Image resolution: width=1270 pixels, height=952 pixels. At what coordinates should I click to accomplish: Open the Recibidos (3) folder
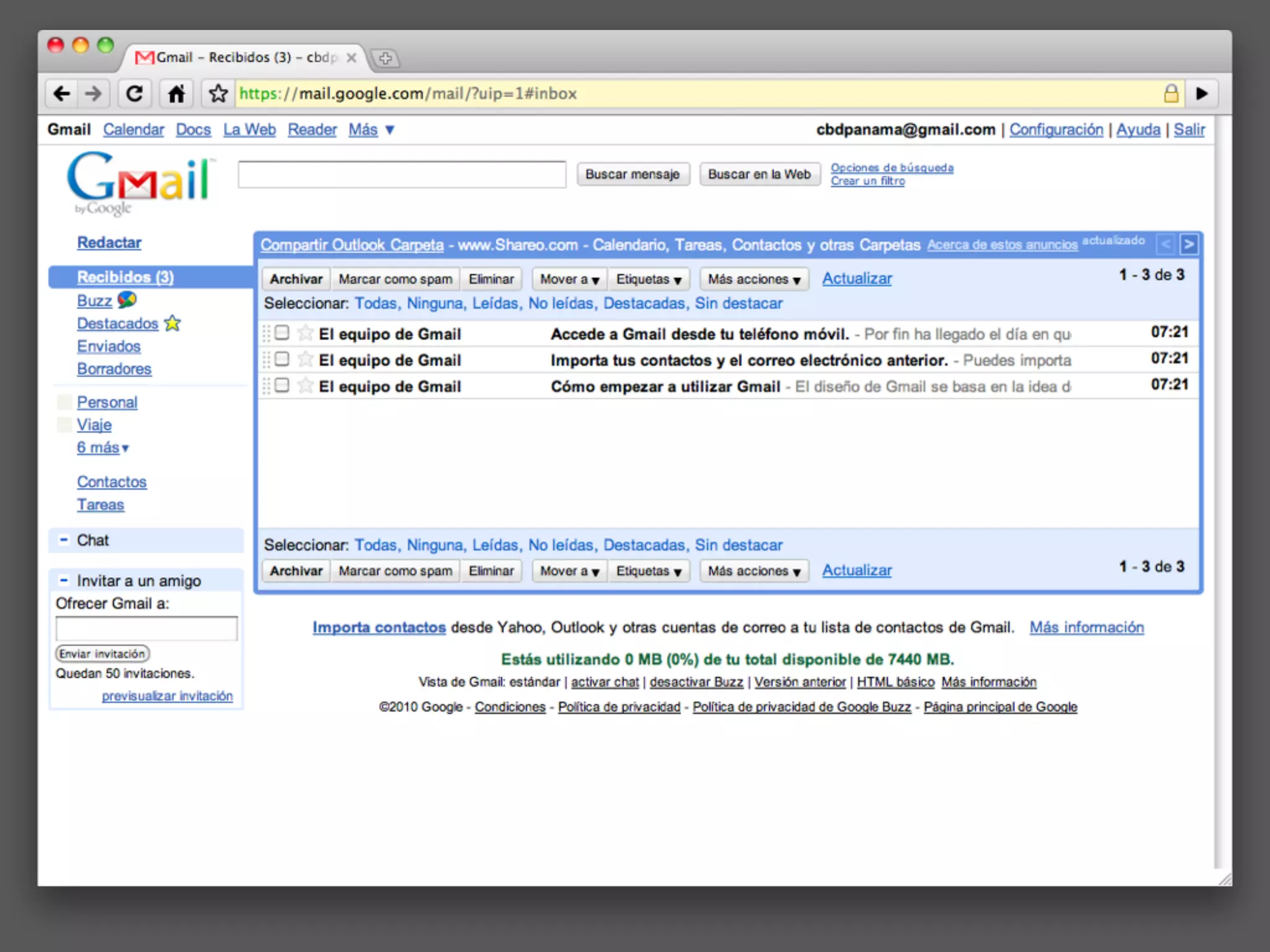click(x=125, y=277)
